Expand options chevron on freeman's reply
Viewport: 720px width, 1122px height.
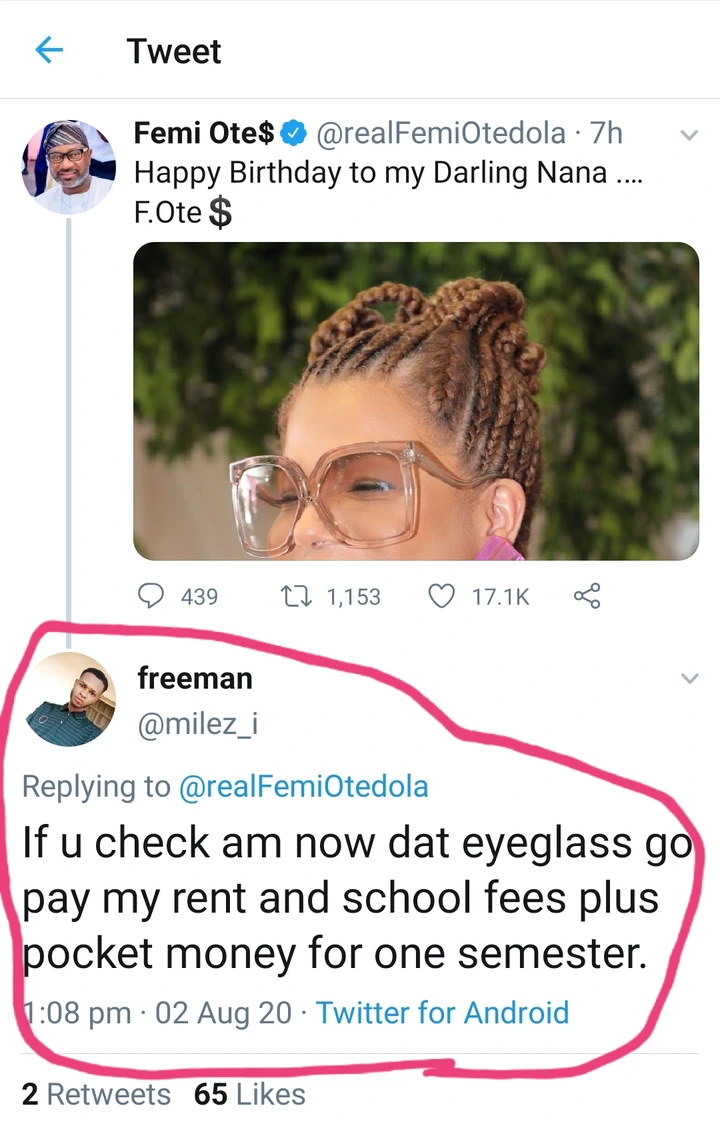689,679
